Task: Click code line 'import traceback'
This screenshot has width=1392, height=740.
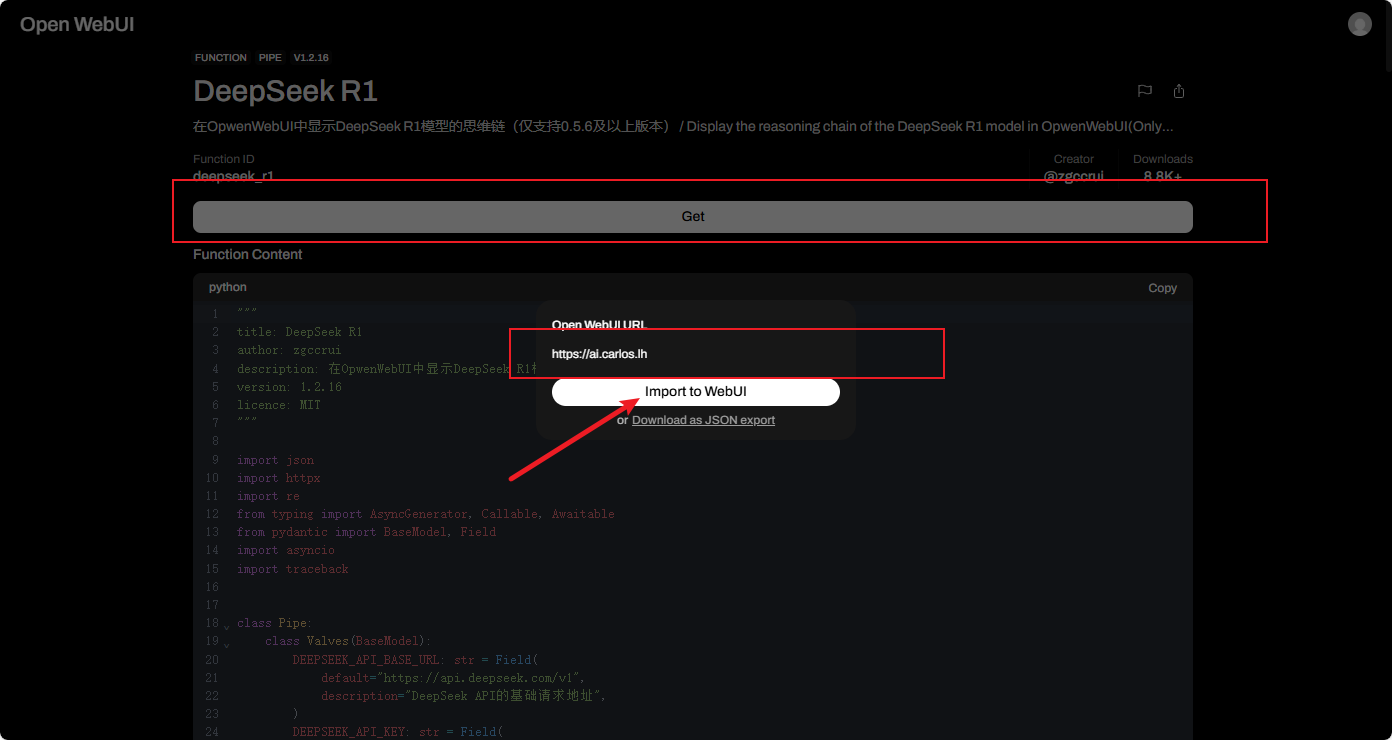Action: (293, 569)
